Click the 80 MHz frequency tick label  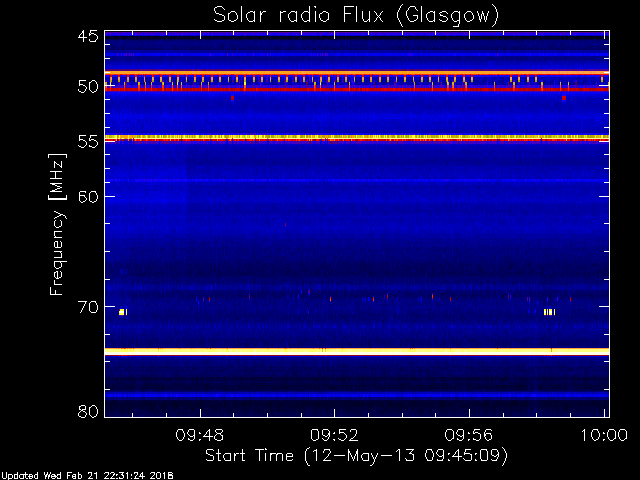click(x=88, y=411)
